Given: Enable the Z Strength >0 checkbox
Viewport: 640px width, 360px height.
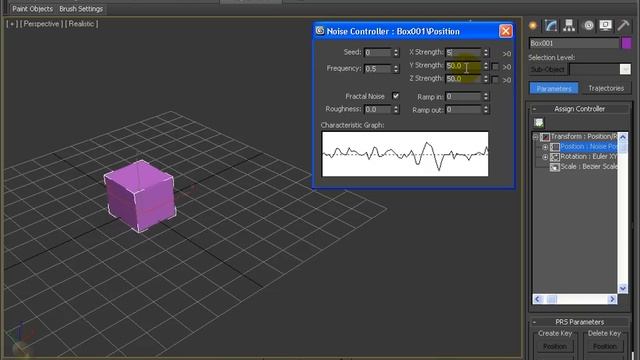Looking at the screenshot, I should coord(495,80).
